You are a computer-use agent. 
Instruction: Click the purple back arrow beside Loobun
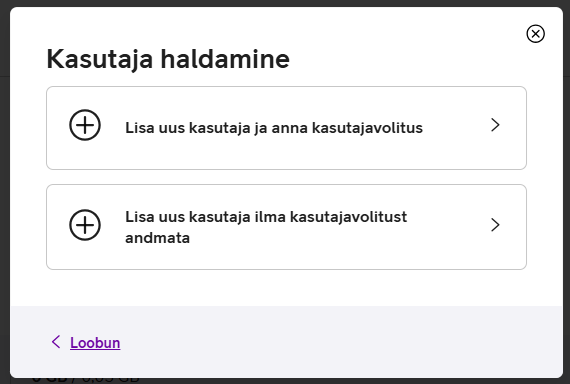56,342
